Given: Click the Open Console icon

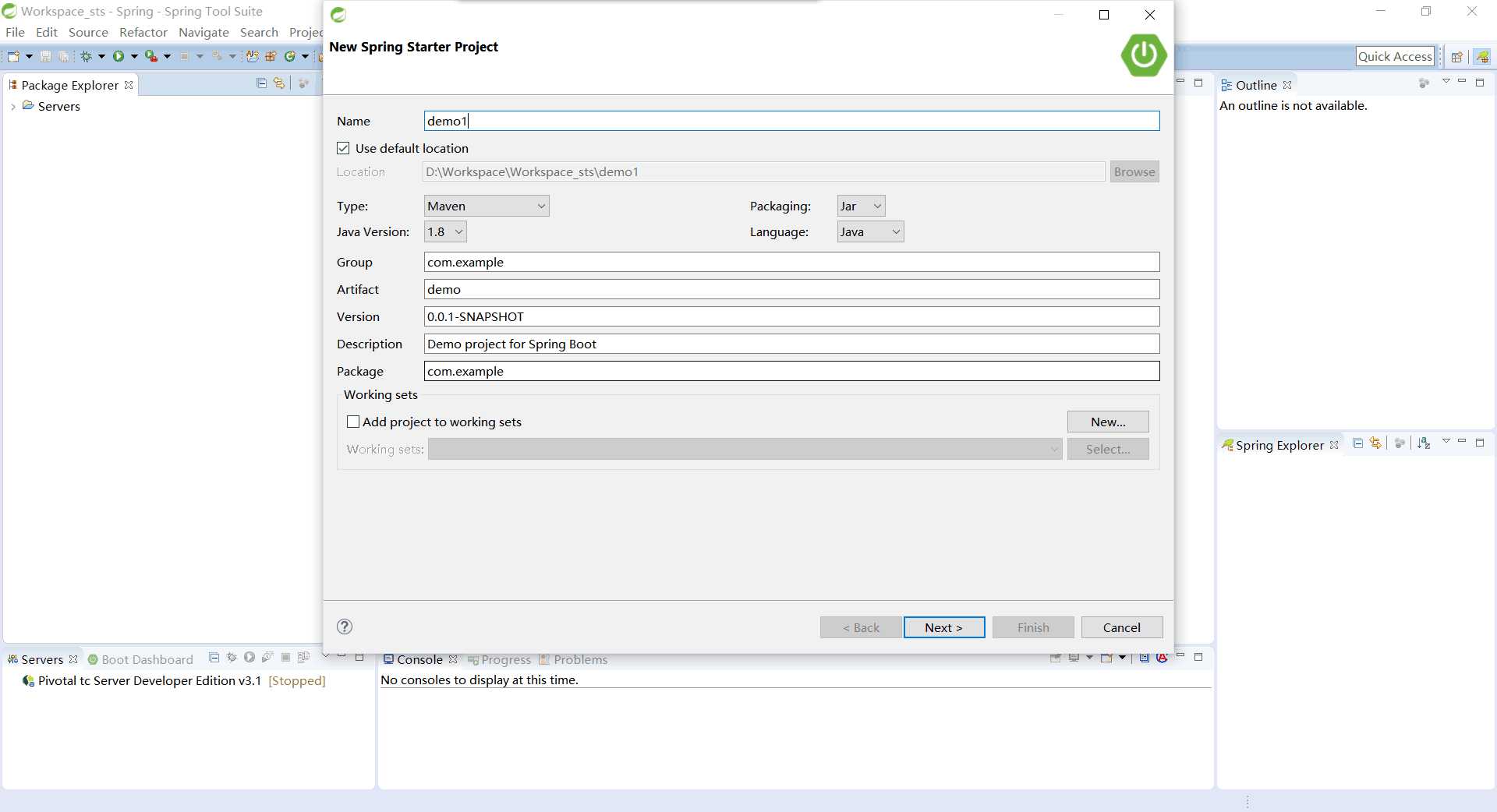Looking at the screenshot, I should 1106,658.
